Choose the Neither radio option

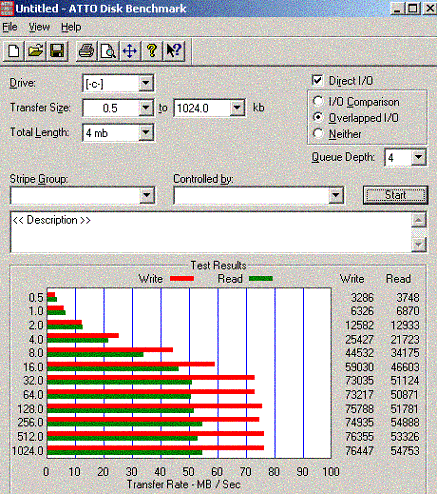point(318,134)
